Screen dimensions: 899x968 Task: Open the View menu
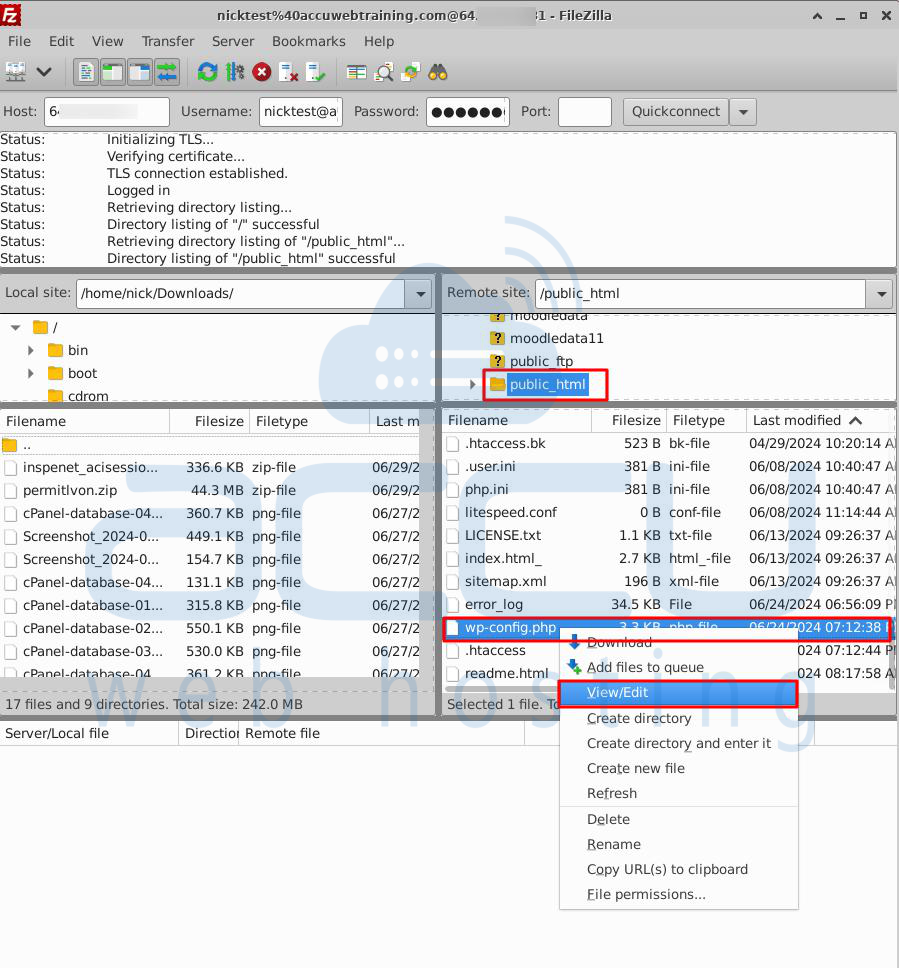(107, 41)
